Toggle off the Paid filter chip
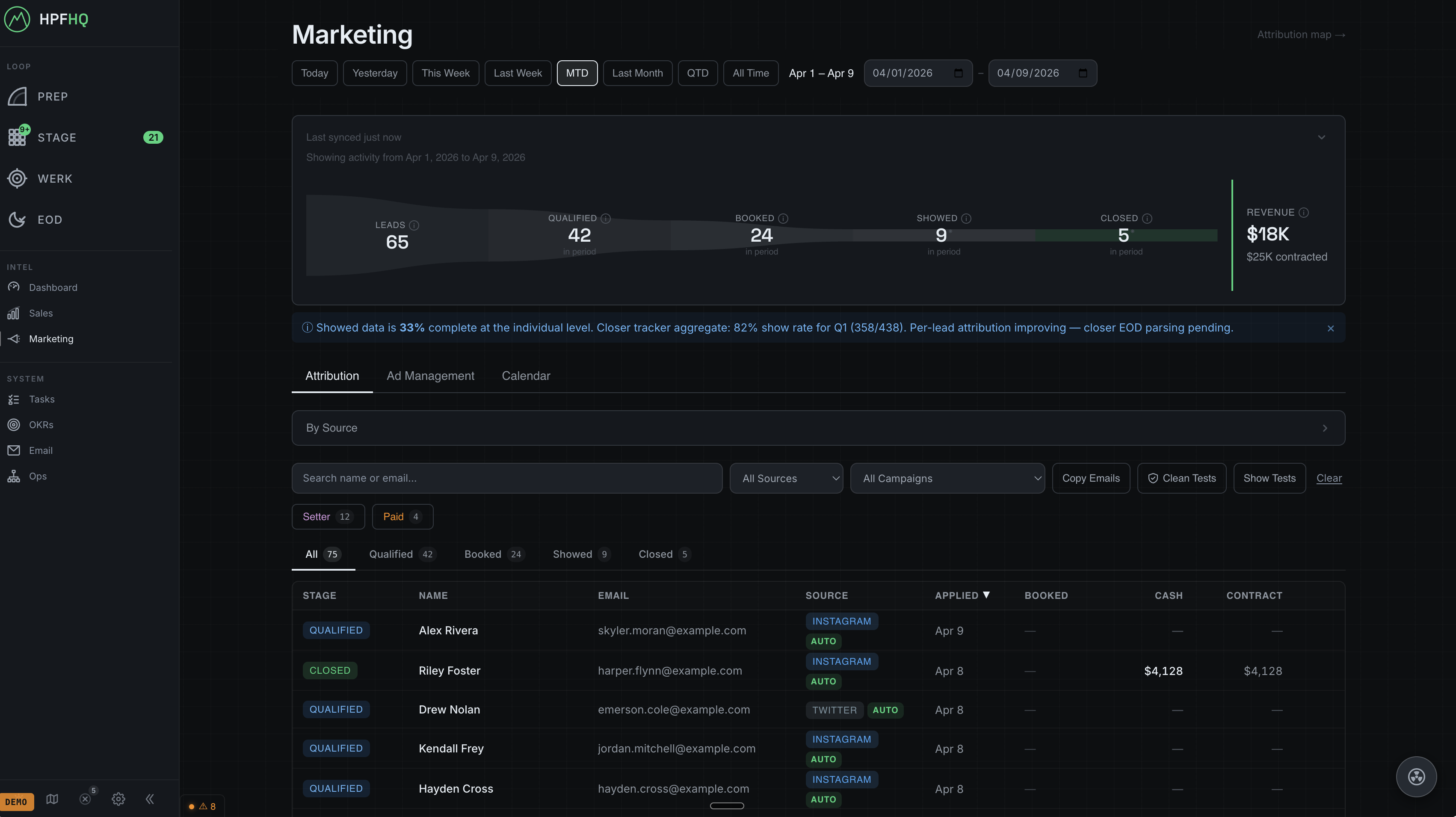The width and height of the screenshot is (1456, 817). pos(402,516)
